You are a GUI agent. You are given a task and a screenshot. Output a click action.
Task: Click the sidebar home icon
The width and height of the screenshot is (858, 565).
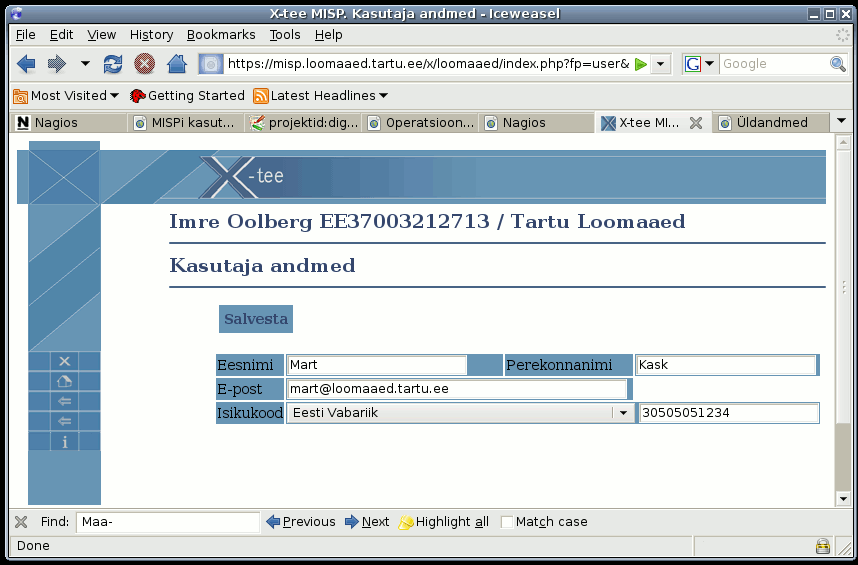point(65,381)
